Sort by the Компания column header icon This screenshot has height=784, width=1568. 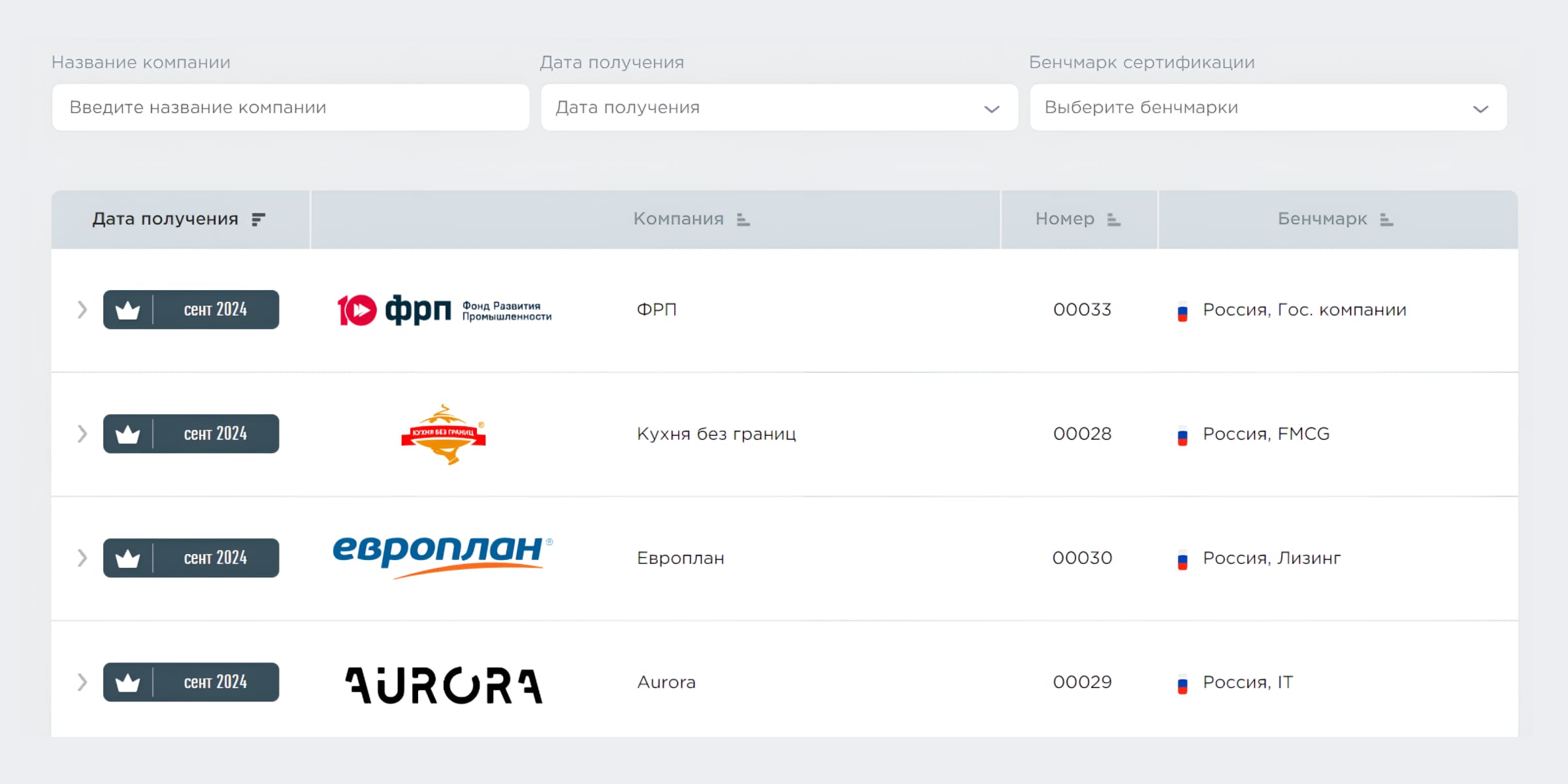click(x=743, y=220)
